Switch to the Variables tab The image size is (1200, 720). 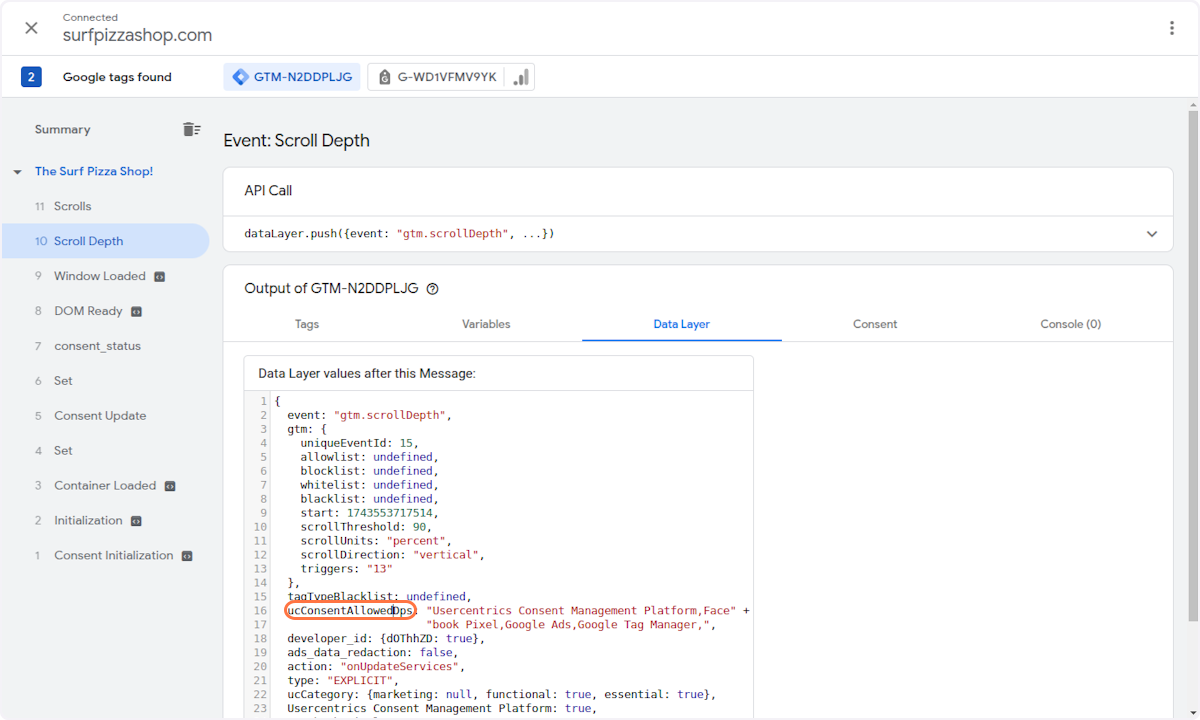click(x=486, y=324)
